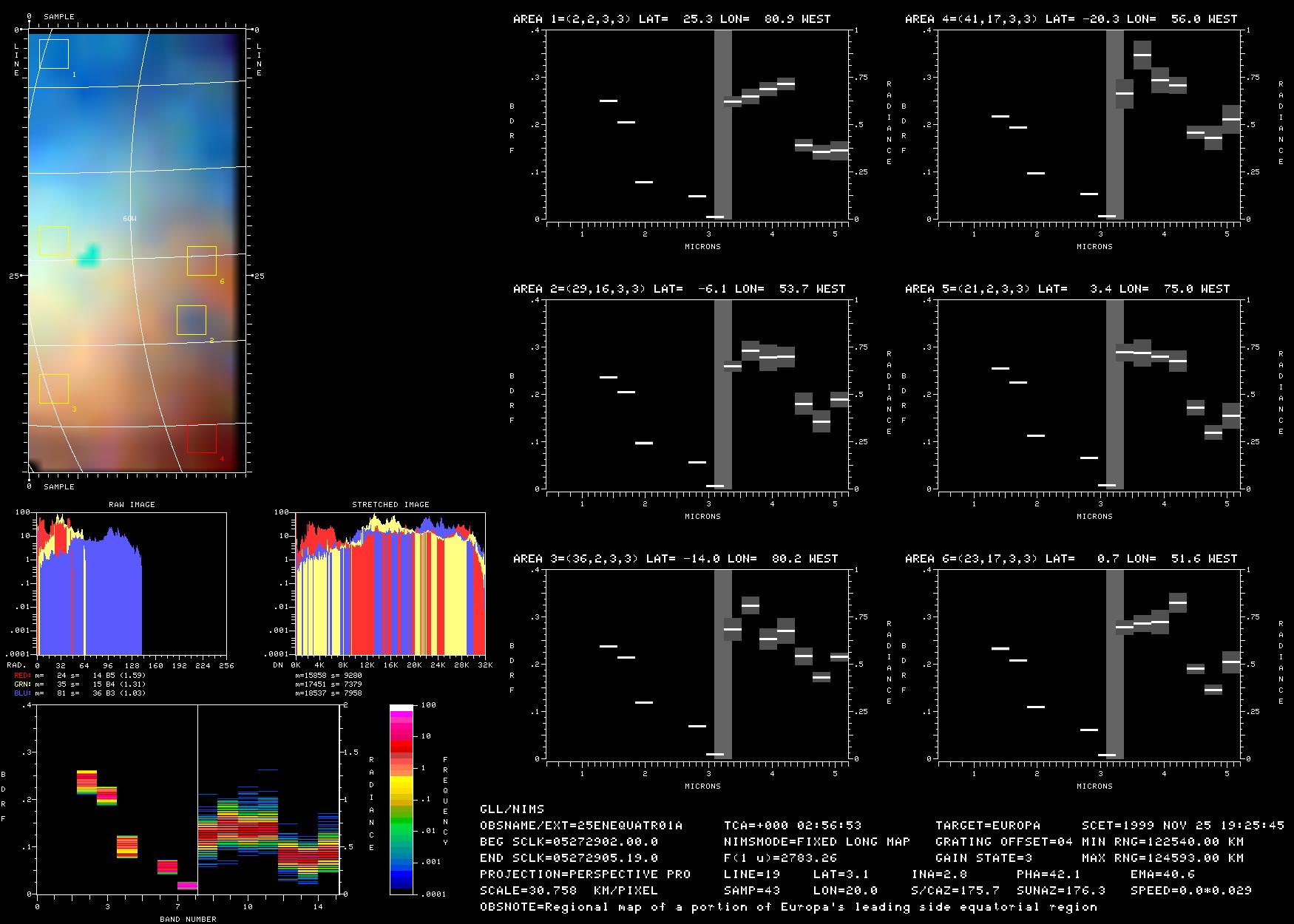The image size is (1294, 924).
Task: Click the 'BLU: m= 81' statistics line
Action: tap(80, 693)
